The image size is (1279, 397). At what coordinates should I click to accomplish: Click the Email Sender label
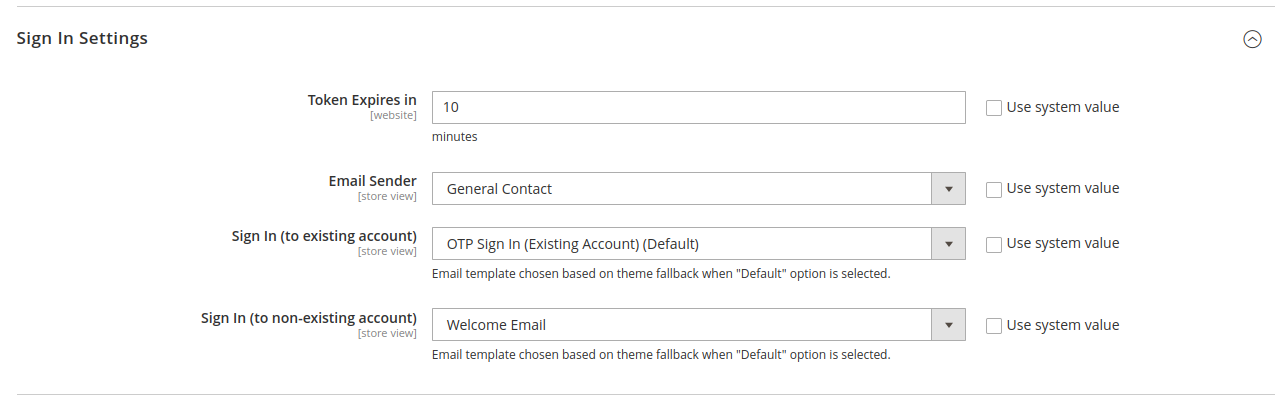click(x=372, y=181)
